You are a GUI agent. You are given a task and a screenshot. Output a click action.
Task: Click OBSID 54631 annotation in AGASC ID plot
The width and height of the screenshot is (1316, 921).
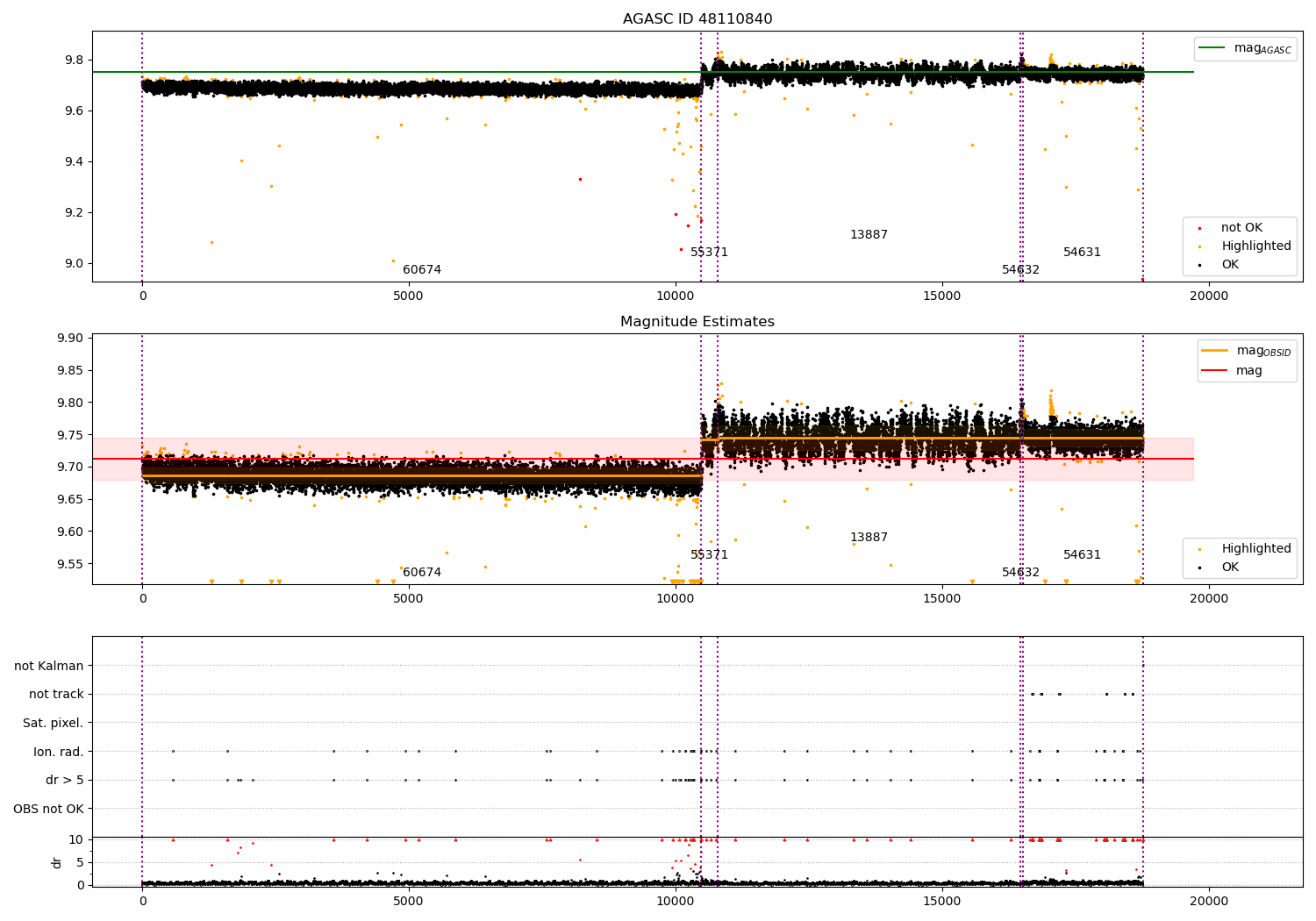(x=1082, y=253)
